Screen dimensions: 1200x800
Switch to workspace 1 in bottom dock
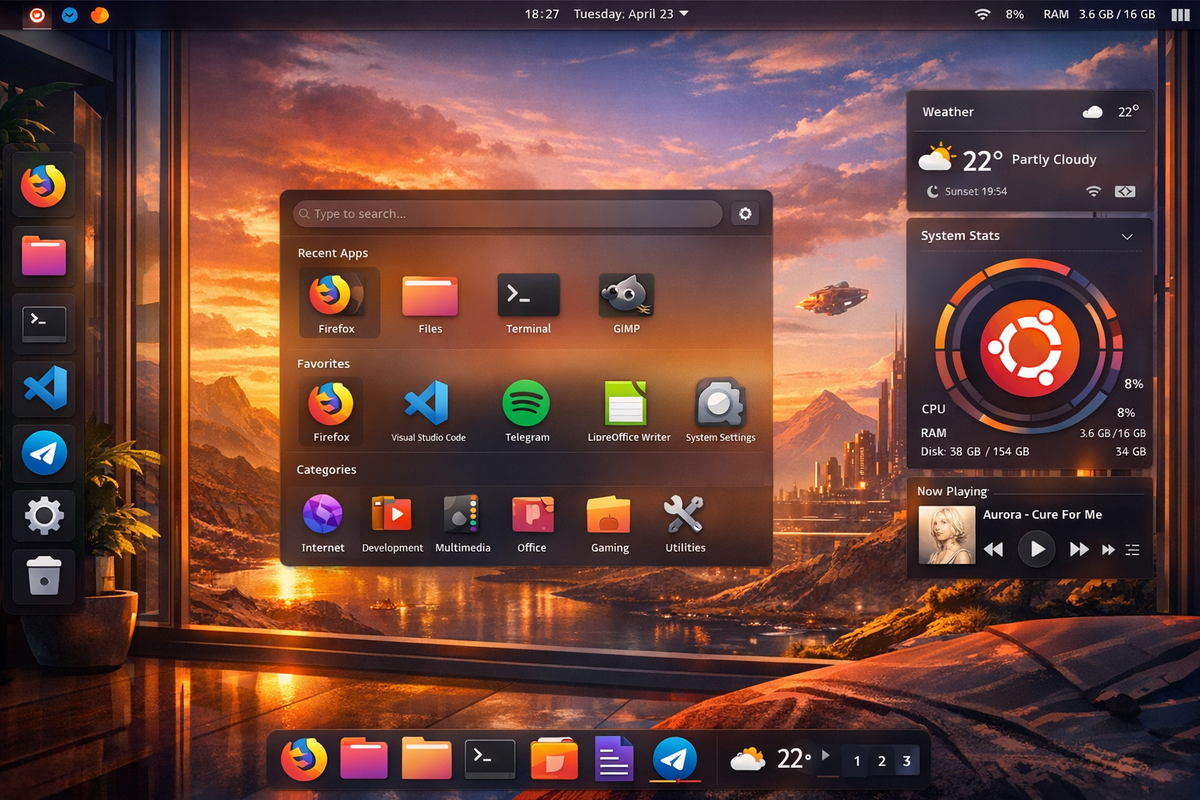856,762
